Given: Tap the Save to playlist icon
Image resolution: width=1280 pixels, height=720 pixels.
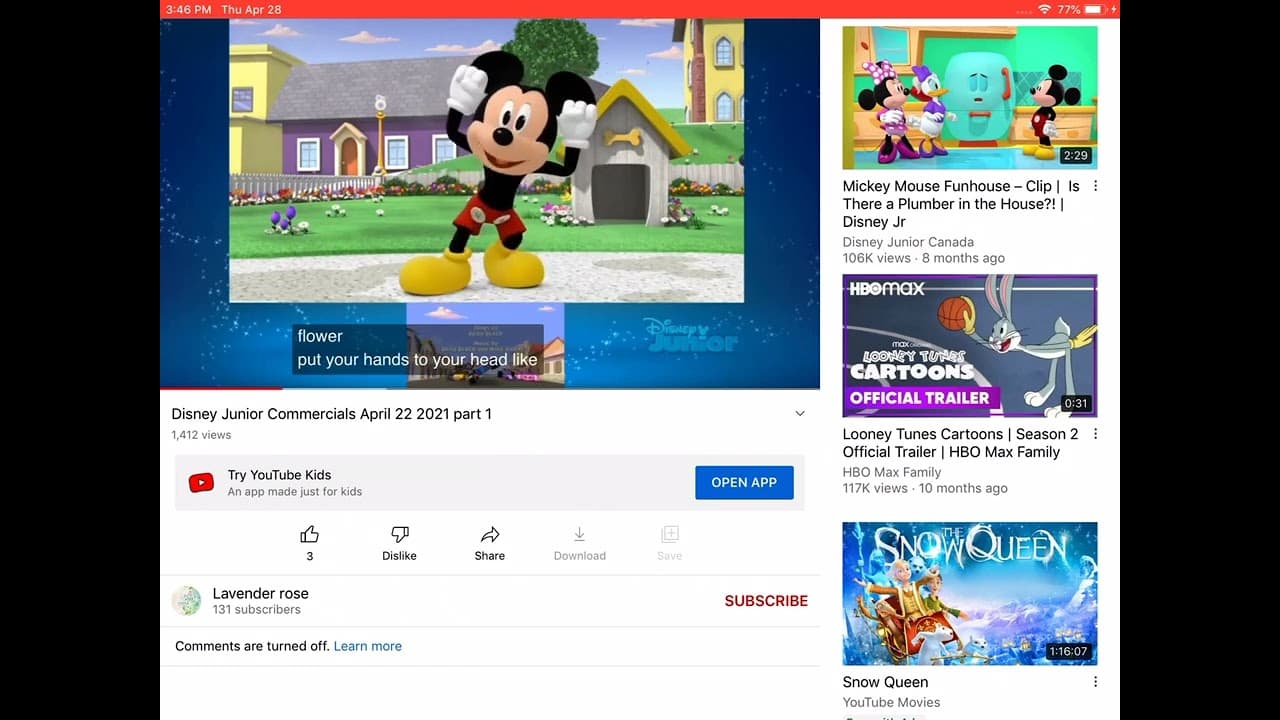Looking at the screenshot, I should pyautogui.click(x=670, y=534).
